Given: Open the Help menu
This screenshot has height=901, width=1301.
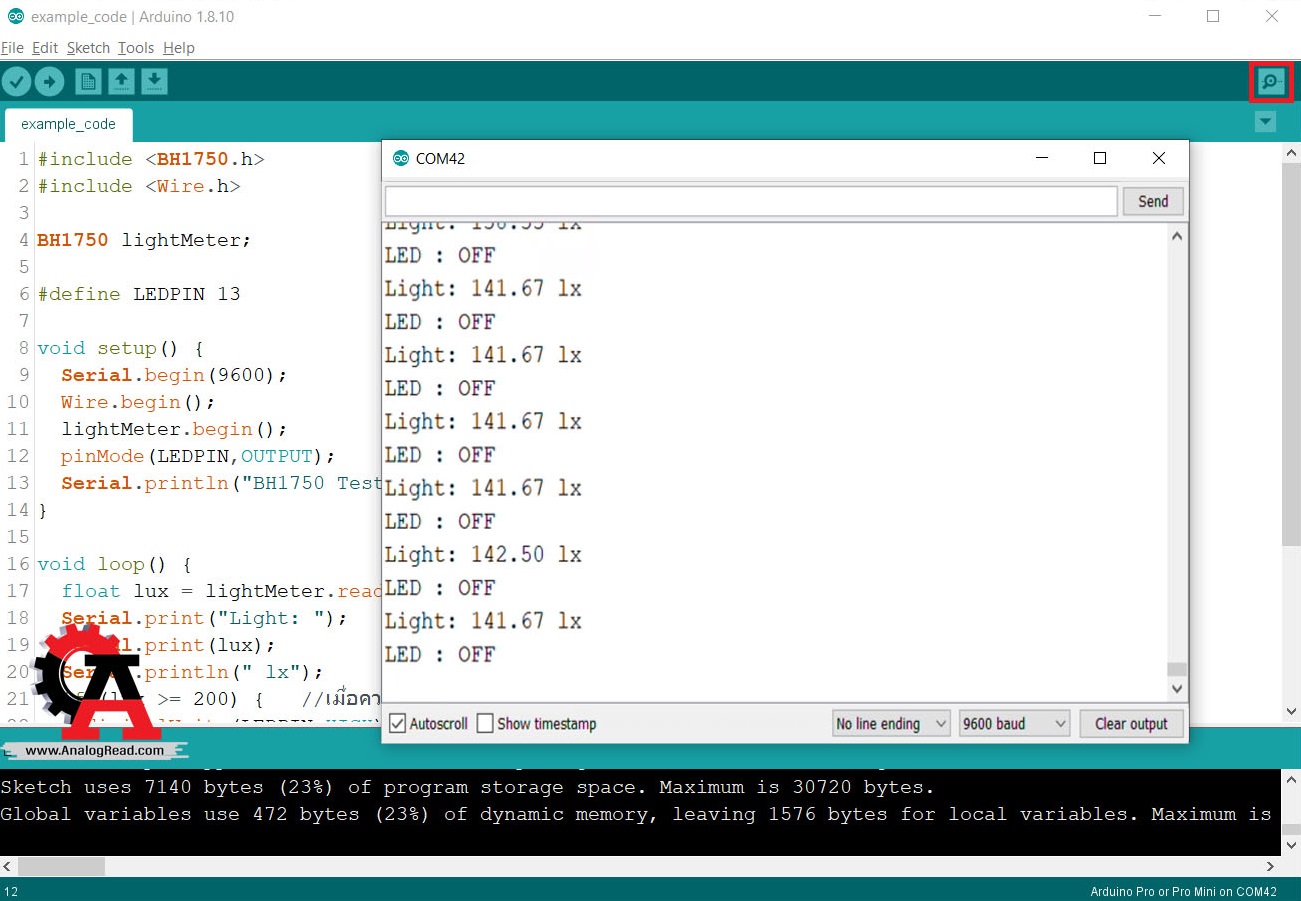Looking at the screenshot, I should pyautogui.click(x=179, y=48).
